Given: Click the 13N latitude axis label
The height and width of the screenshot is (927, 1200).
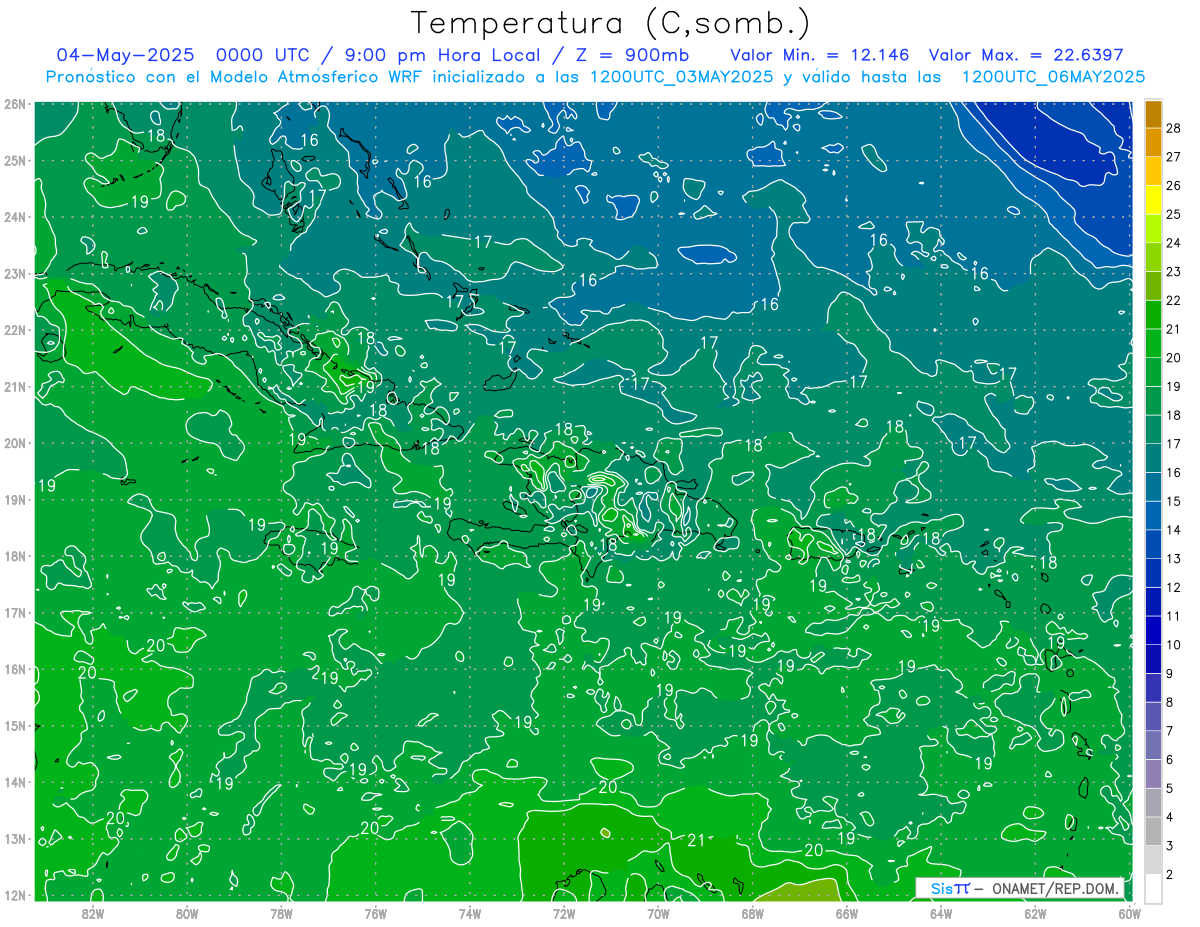Looking at the screenshot, I should pos(15,838).
